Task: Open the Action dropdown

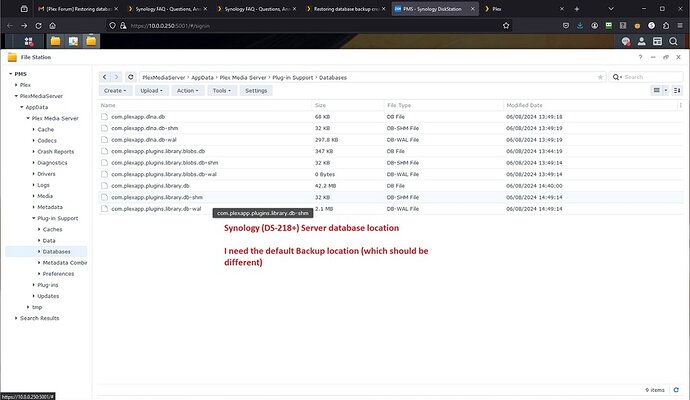Action: (x=187, y=91)
